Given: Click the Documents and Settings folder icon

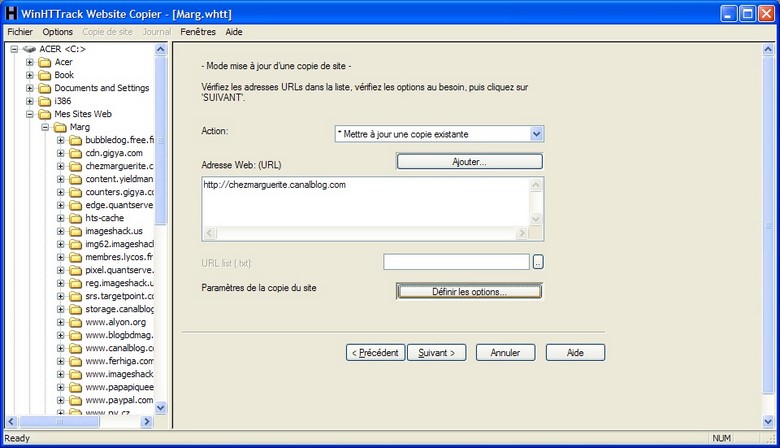Looking at the screenshot, I should (45, 88).
